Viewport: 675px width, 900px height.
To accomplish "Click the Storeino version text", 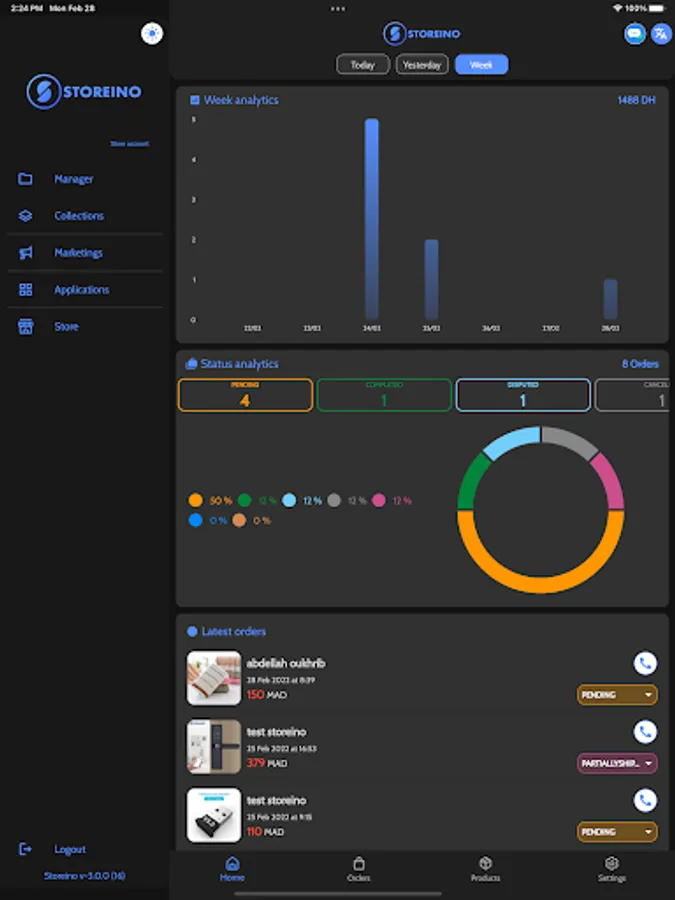I will tap(84, 876).
